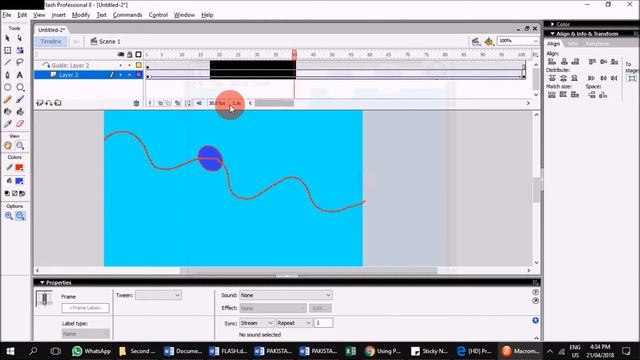Select the Text tool

(x=20, y=75)
